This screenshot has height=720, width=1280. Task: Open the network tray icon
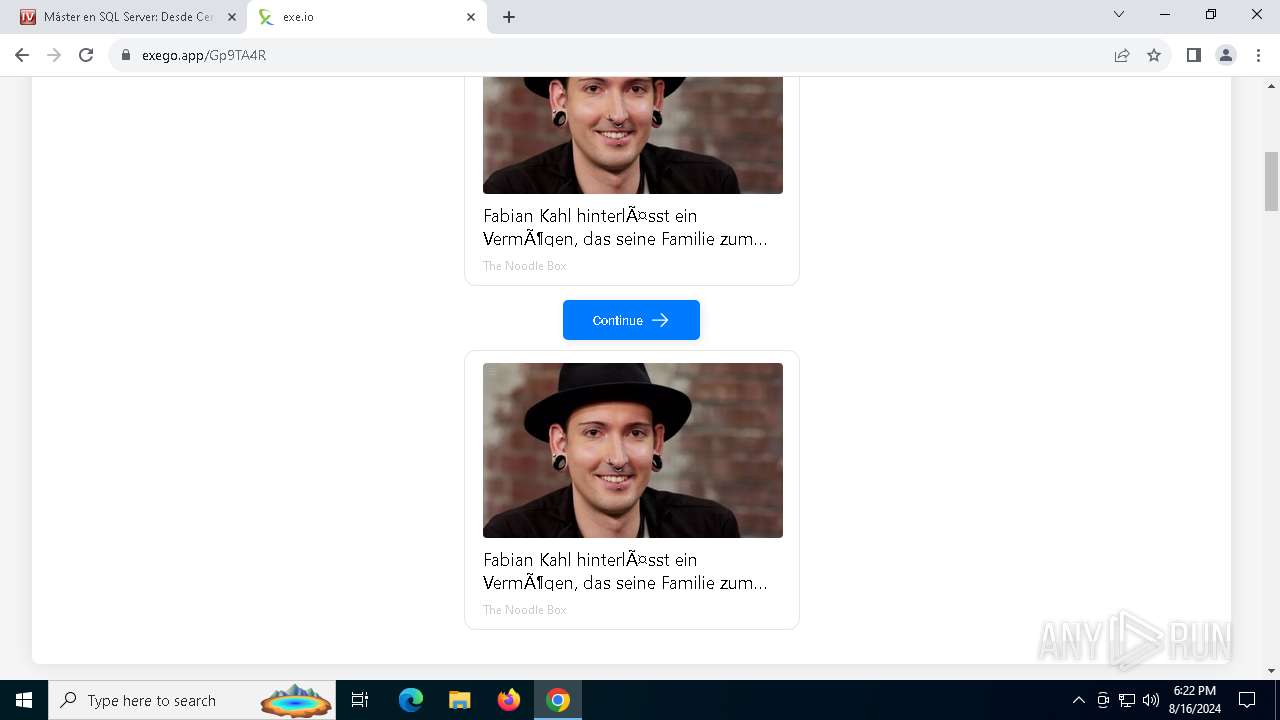pyautogui.click(x=1127, y=700)
